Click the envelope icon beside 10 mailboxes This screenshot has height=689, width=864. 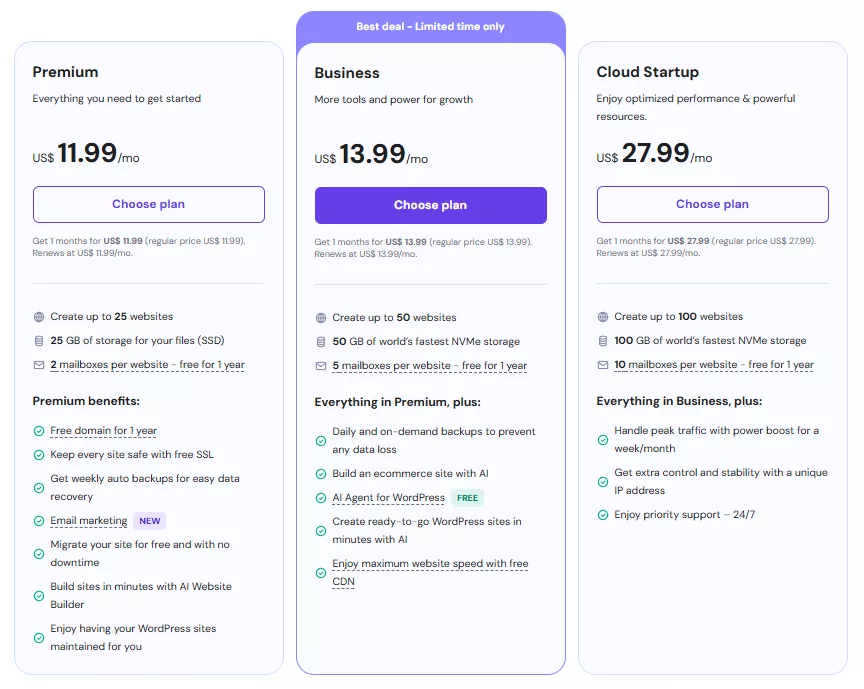point(603,365)
